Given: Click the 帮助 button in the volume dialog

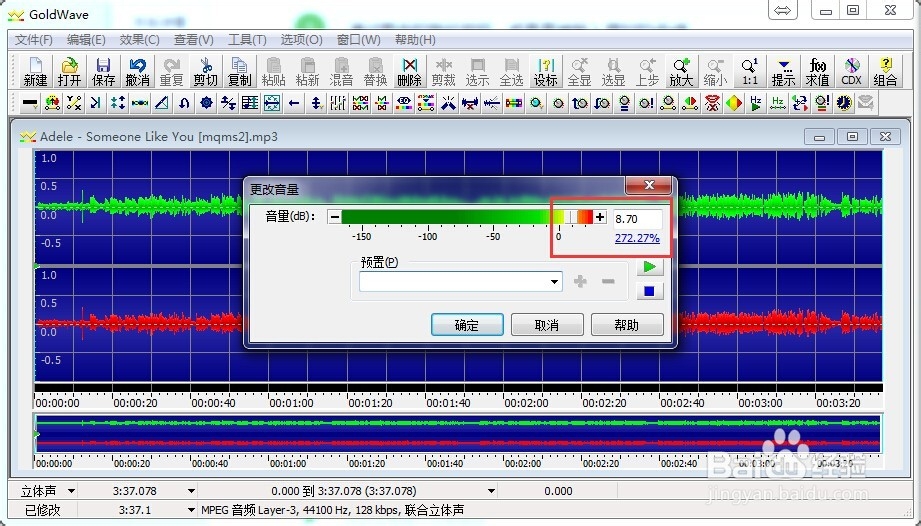Looking at the screenshot, I should (627, 325).
